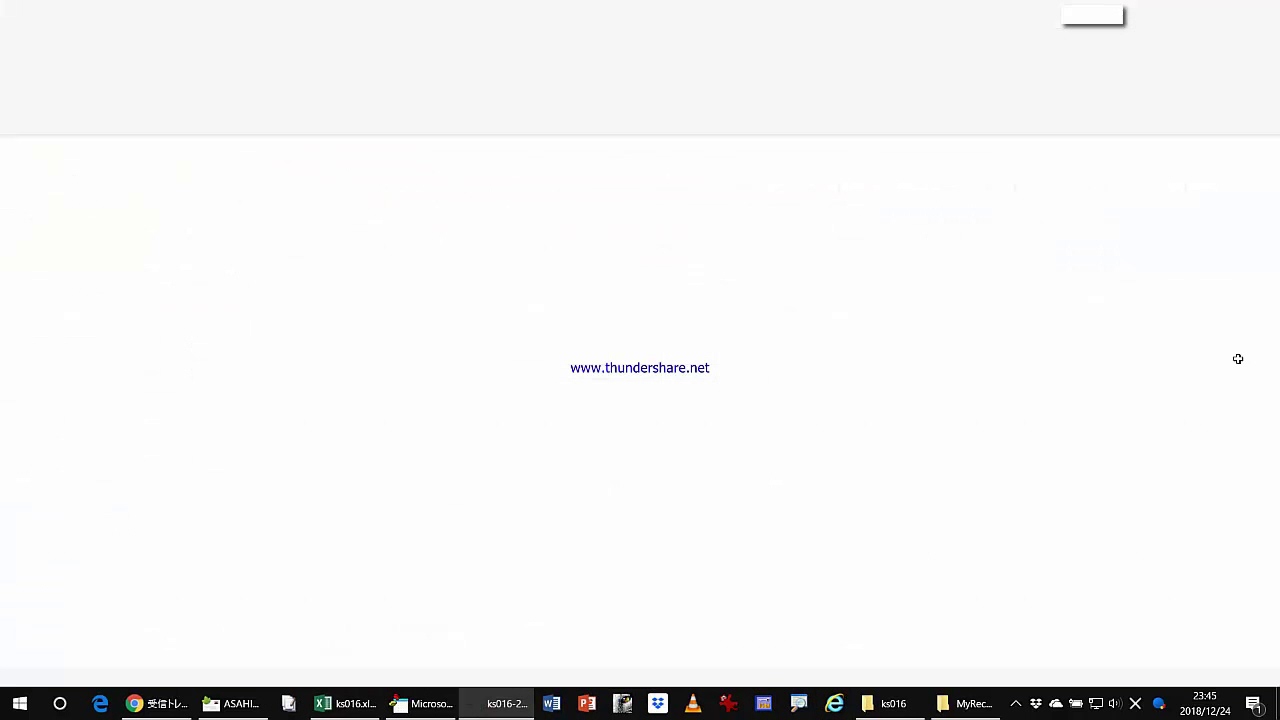
Task: Click the Cortana circle icon
Action: click(60, 704)
